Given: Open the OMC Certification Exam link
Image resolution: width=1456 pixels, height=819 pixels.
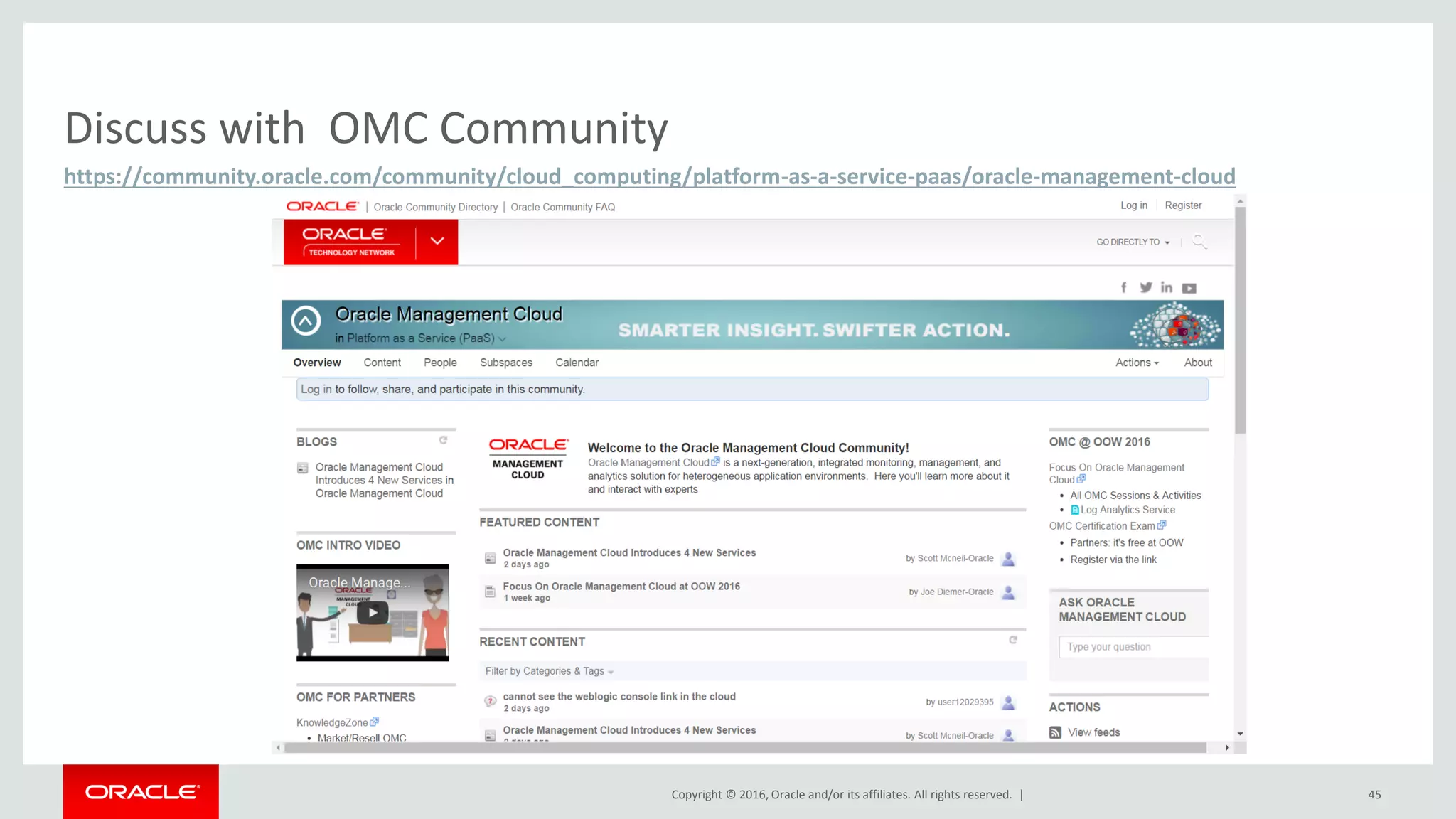Looking at the screenshot, I should (1107, 526).
